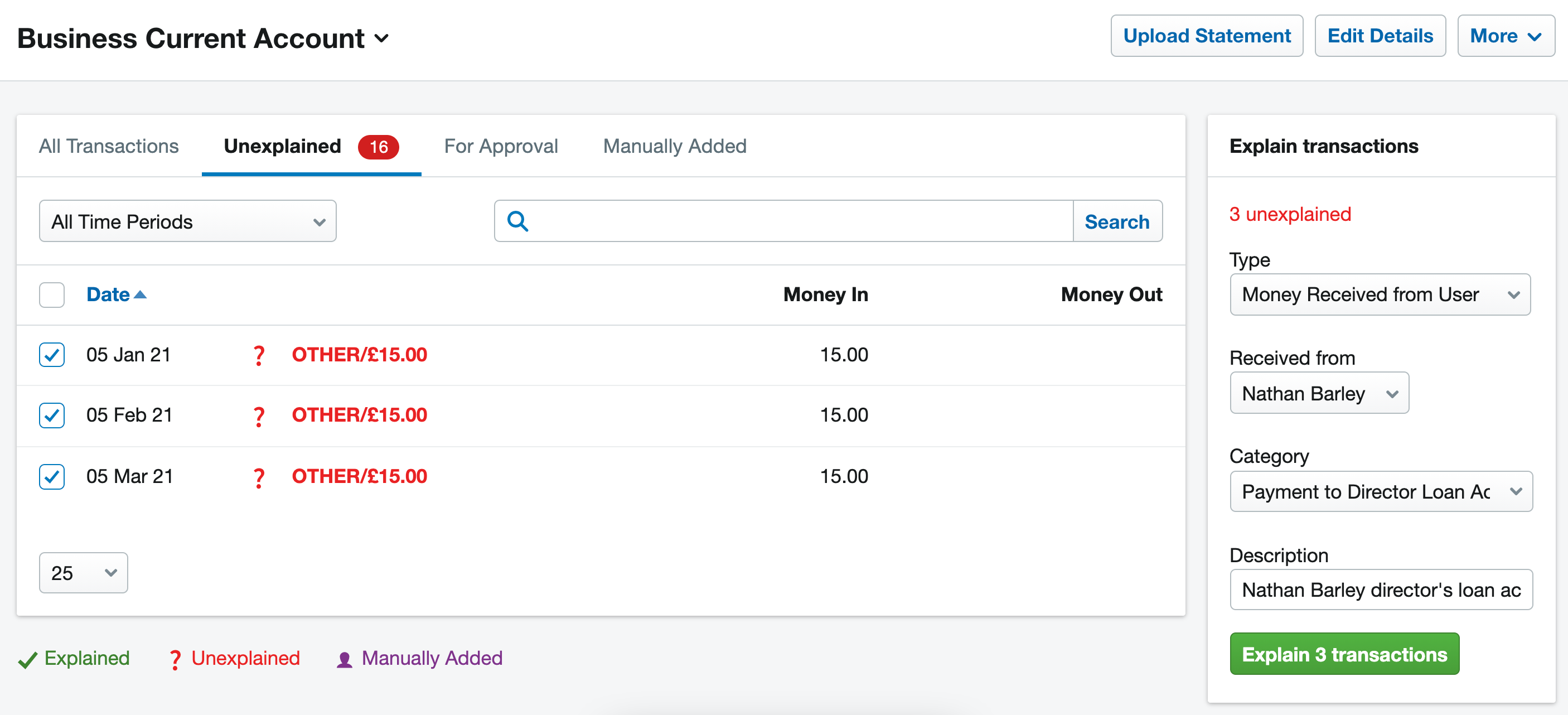1568x715 pixels.
Task: Open the 05 Jan 21 OTHER/£15.00 transaction
Action: 359,355
